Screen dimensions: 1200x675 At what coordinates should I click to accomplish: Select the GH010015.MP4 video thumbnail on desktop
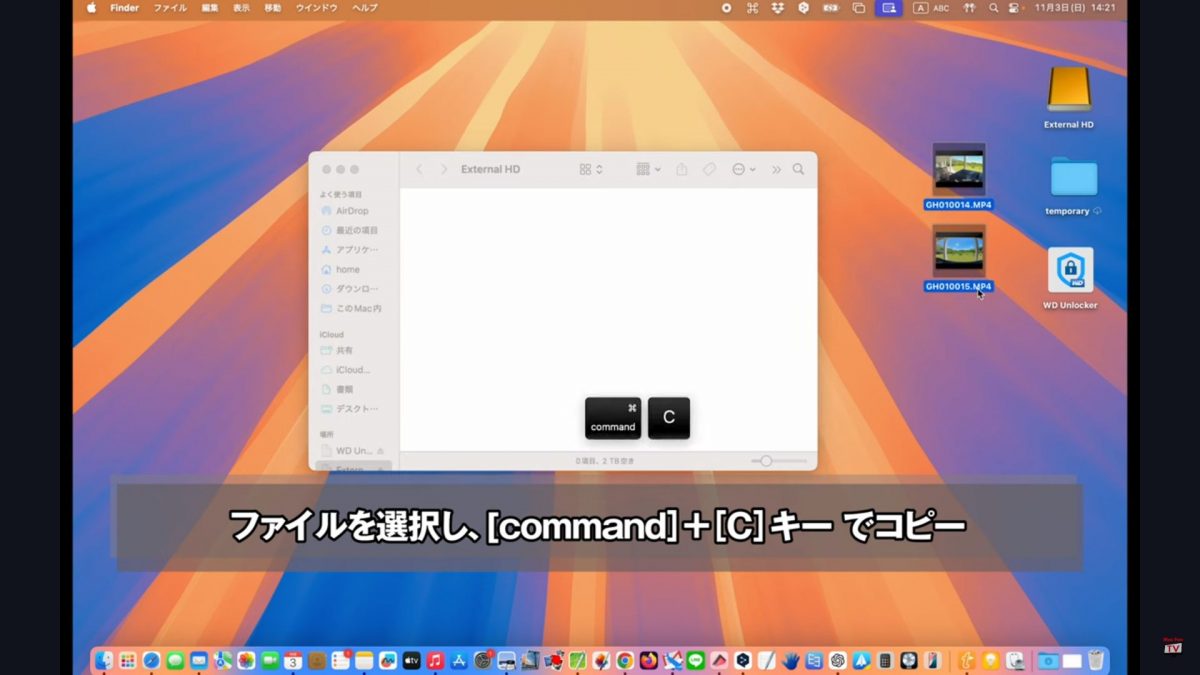click(959, 251)
